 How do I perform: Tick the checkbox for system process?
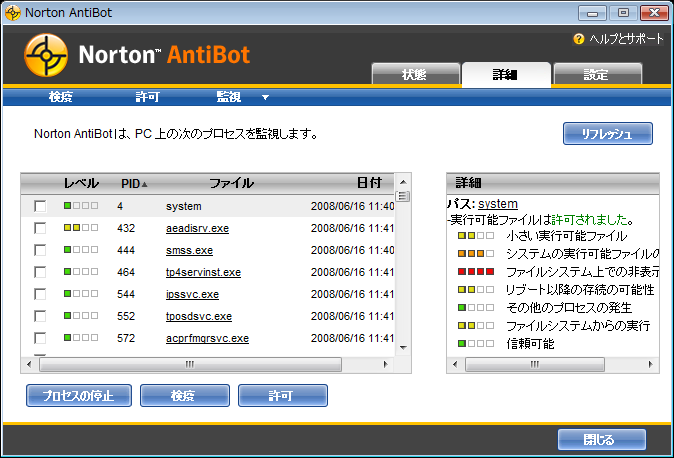[x=40, y=206]
